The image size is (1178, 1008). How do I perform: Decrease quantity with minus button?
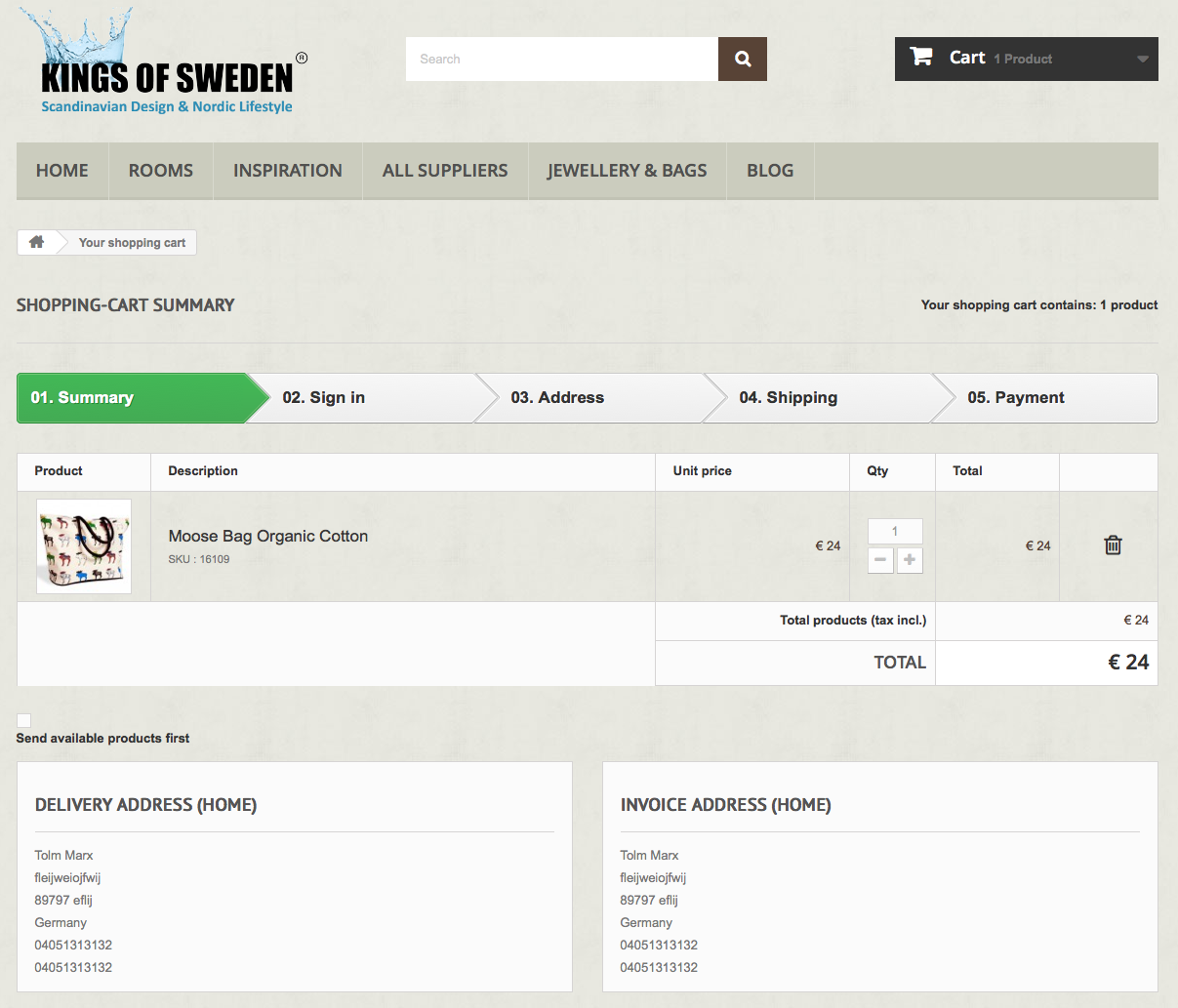[880, 560]
